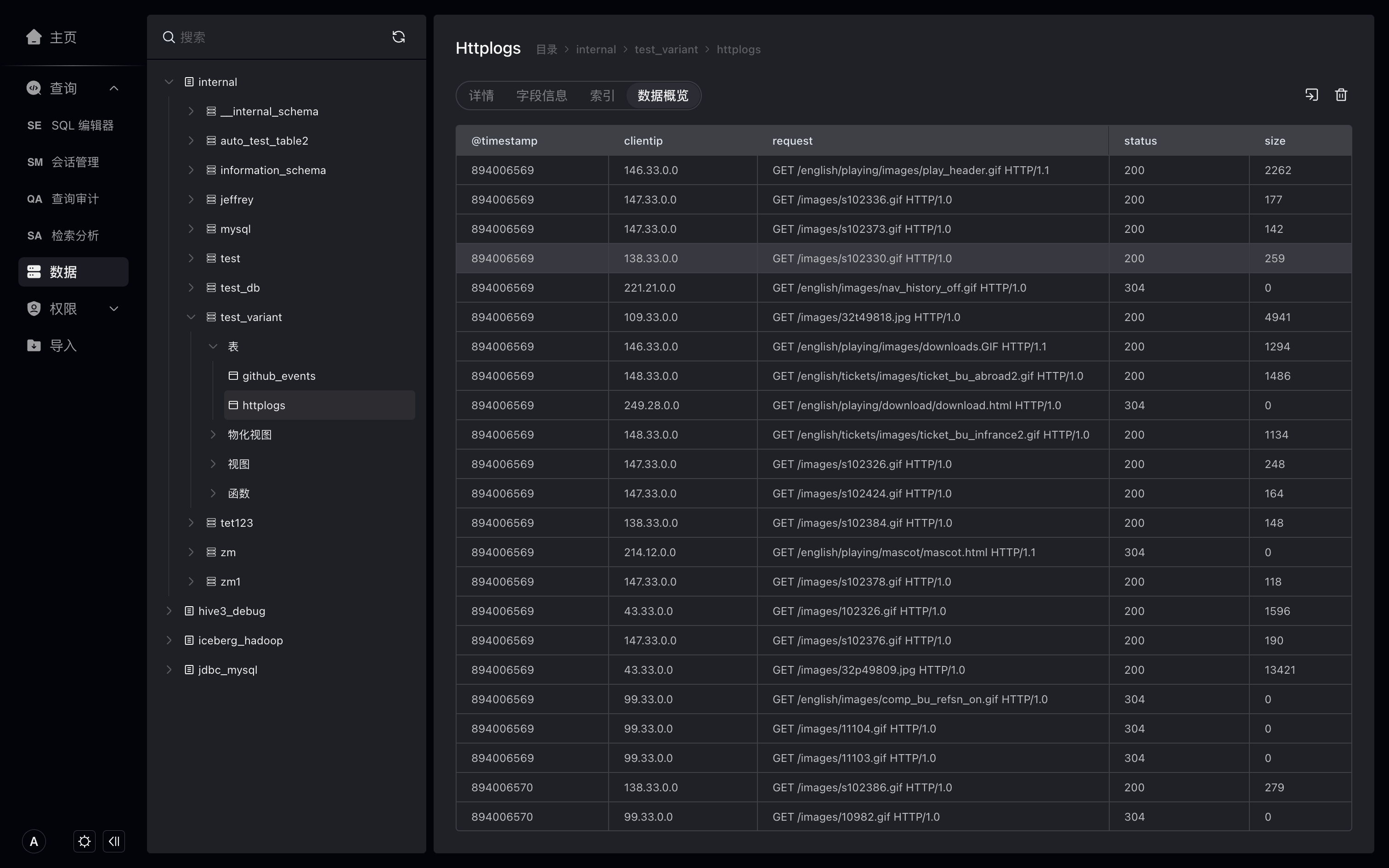
Task: Click the SM badge for 会话管理
Action: 35,162
